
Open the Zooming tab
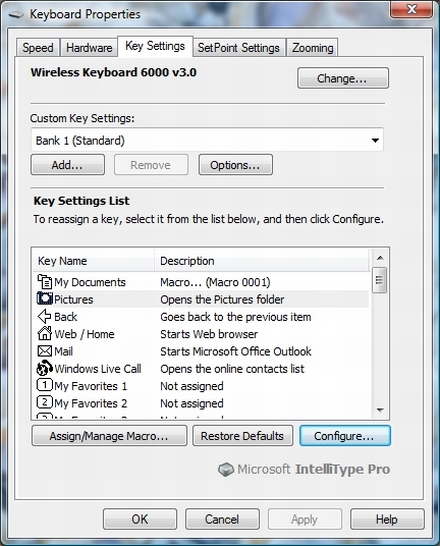click(x=313, y=48)
